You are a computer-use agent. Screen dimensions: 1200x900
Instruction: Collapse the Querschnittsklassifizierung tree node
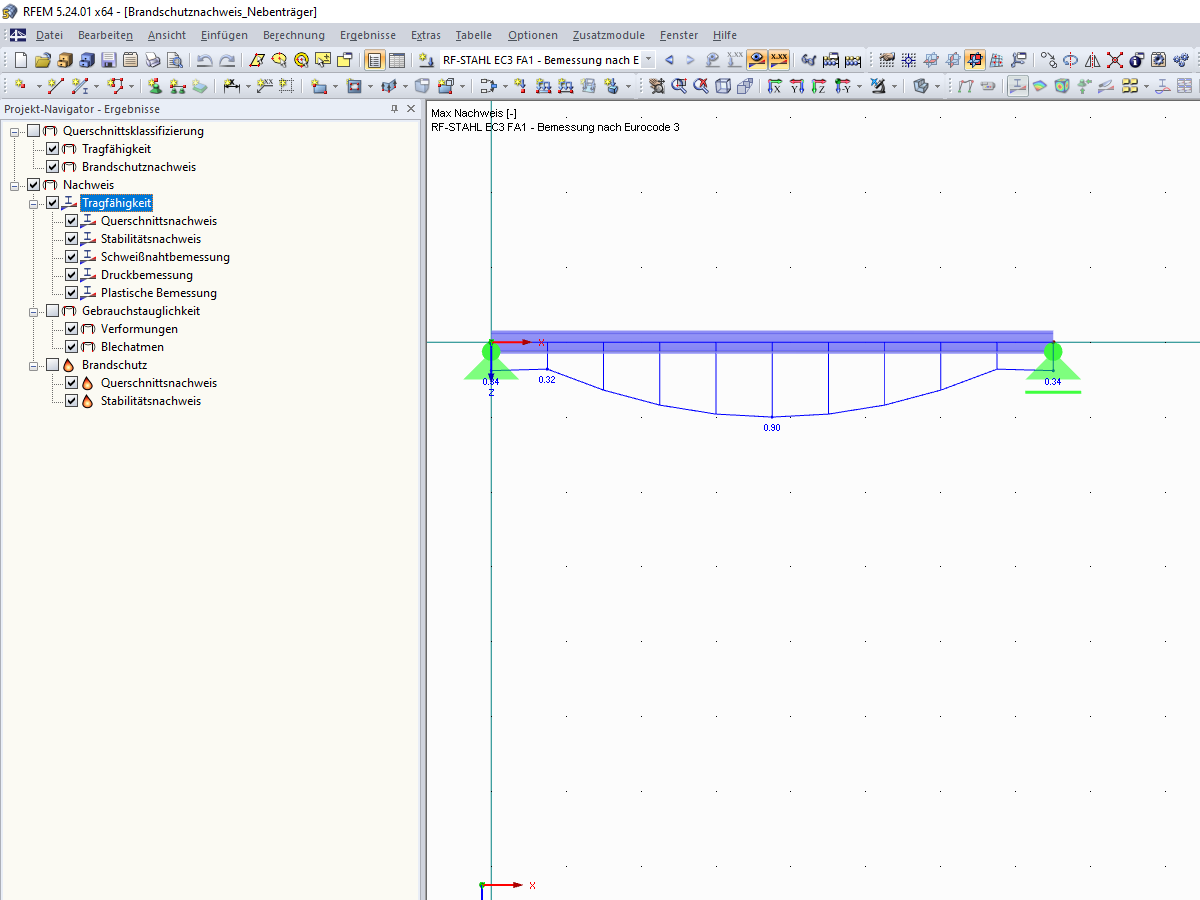[x=15, y=131]
